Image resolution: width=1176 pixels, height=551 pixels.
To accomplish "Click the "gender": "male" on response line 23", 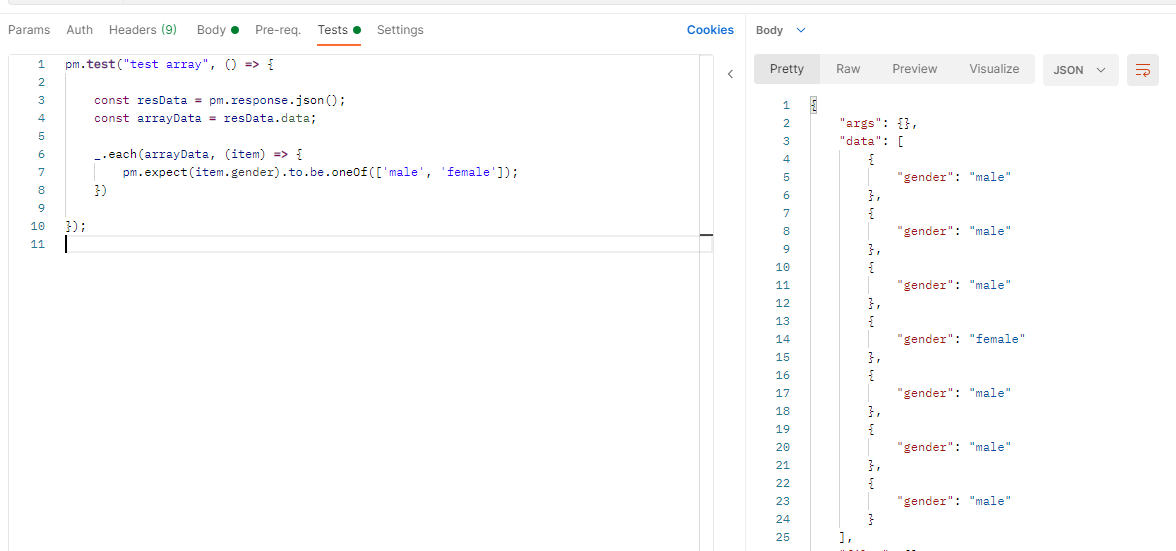I will click(955, 501).
